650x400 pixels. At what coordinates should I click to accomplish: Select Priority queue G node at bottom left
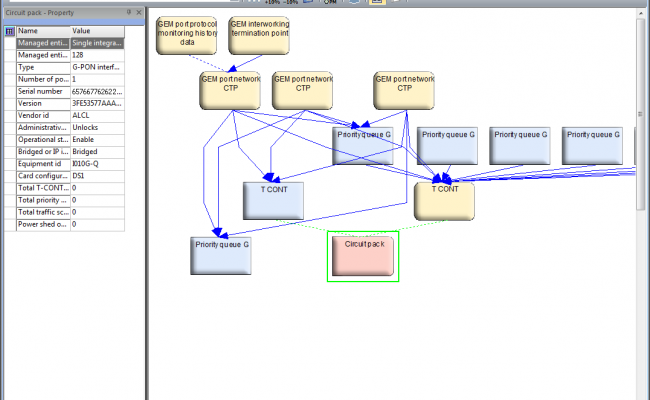click(220, 255)
